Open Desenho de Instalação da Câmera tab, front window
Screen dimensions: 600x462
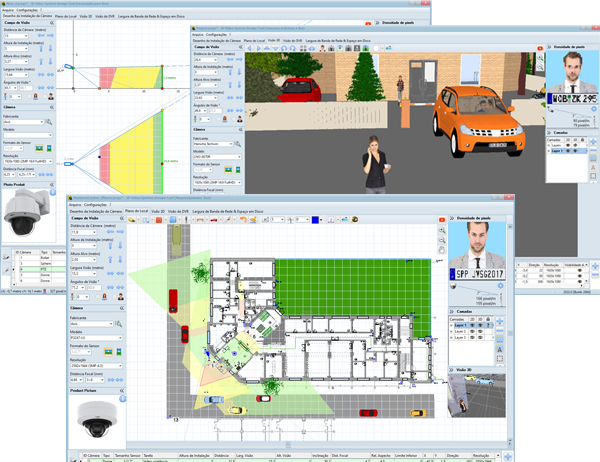click(x=96, y=211)
